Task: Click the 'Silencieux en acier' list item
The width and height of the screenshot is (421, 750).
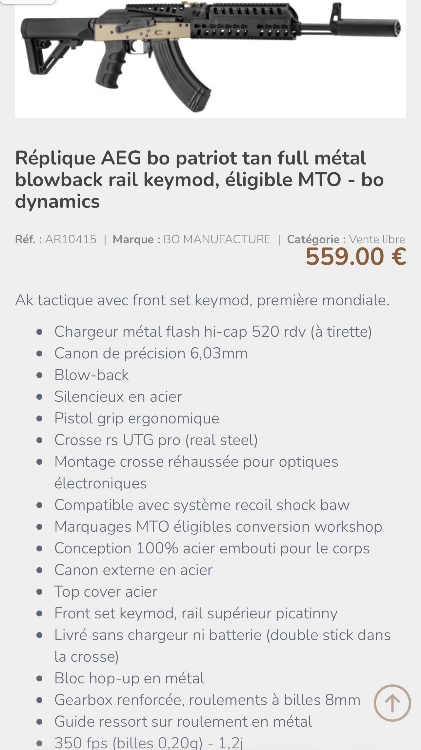Action: pos(118,397)
